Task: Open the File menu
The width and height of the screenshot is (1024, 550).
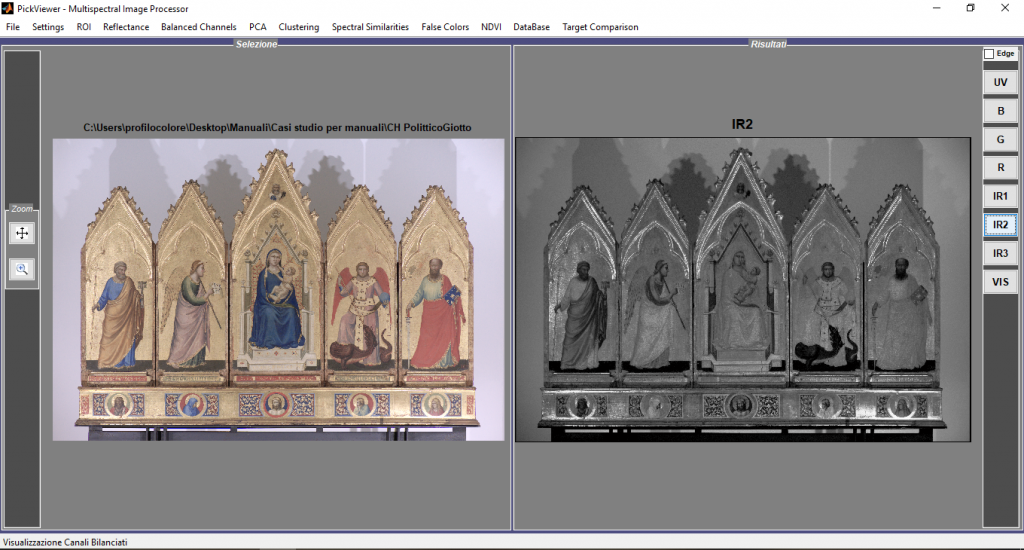Action: [13, 27]
